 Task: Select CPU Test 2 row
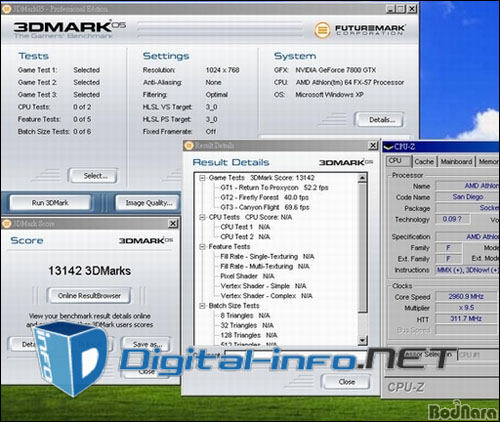coord(245,237)
